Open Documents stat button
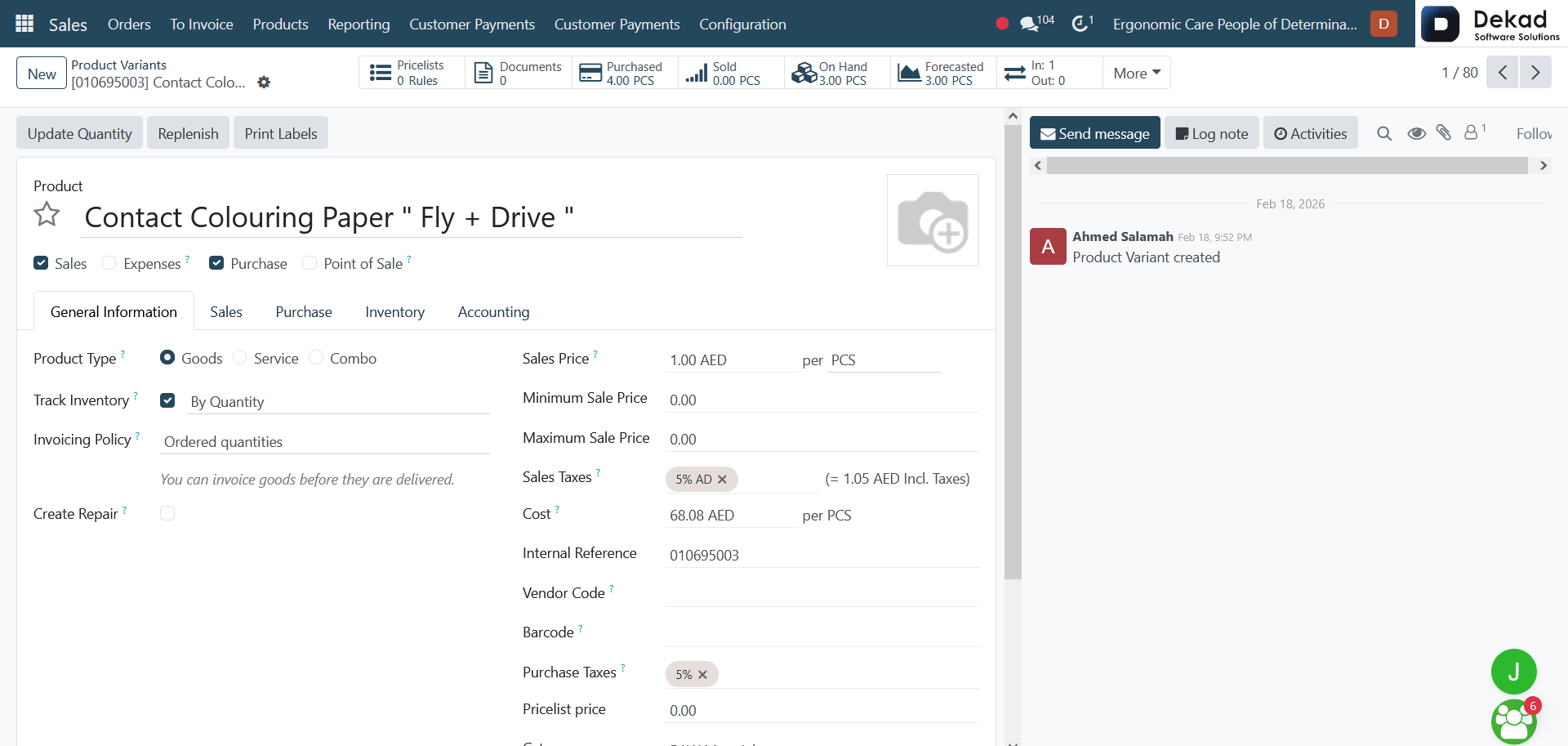This screenshot has height=746, width=1568. tap(519, 73)
